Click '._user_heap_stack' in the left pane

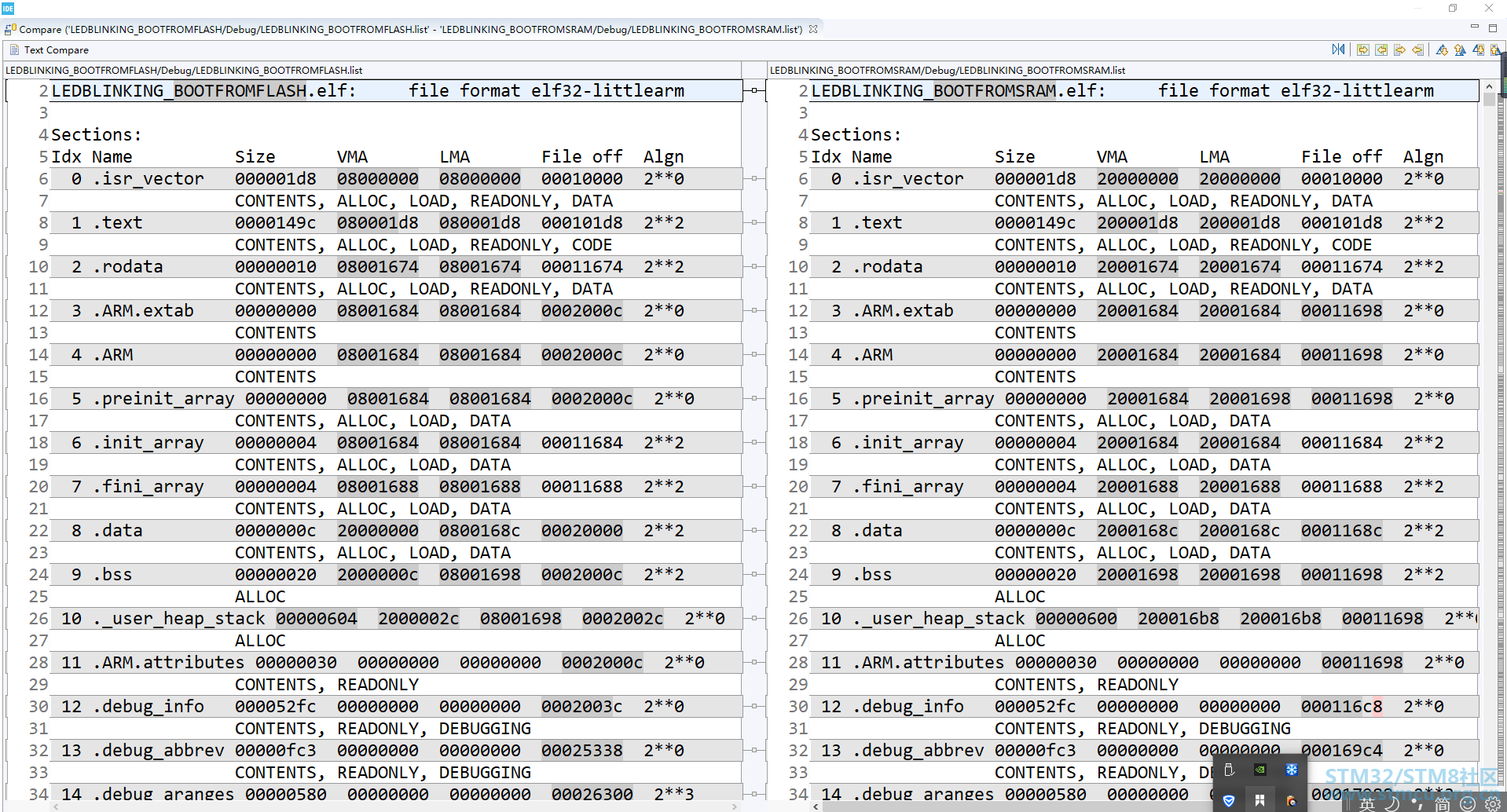179,619
